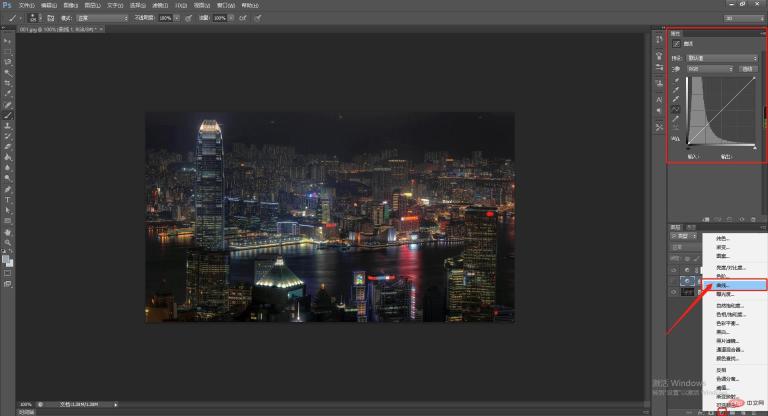Select the Magic Wand tool
Screen dimensions: 768x416
coord(7,73)
